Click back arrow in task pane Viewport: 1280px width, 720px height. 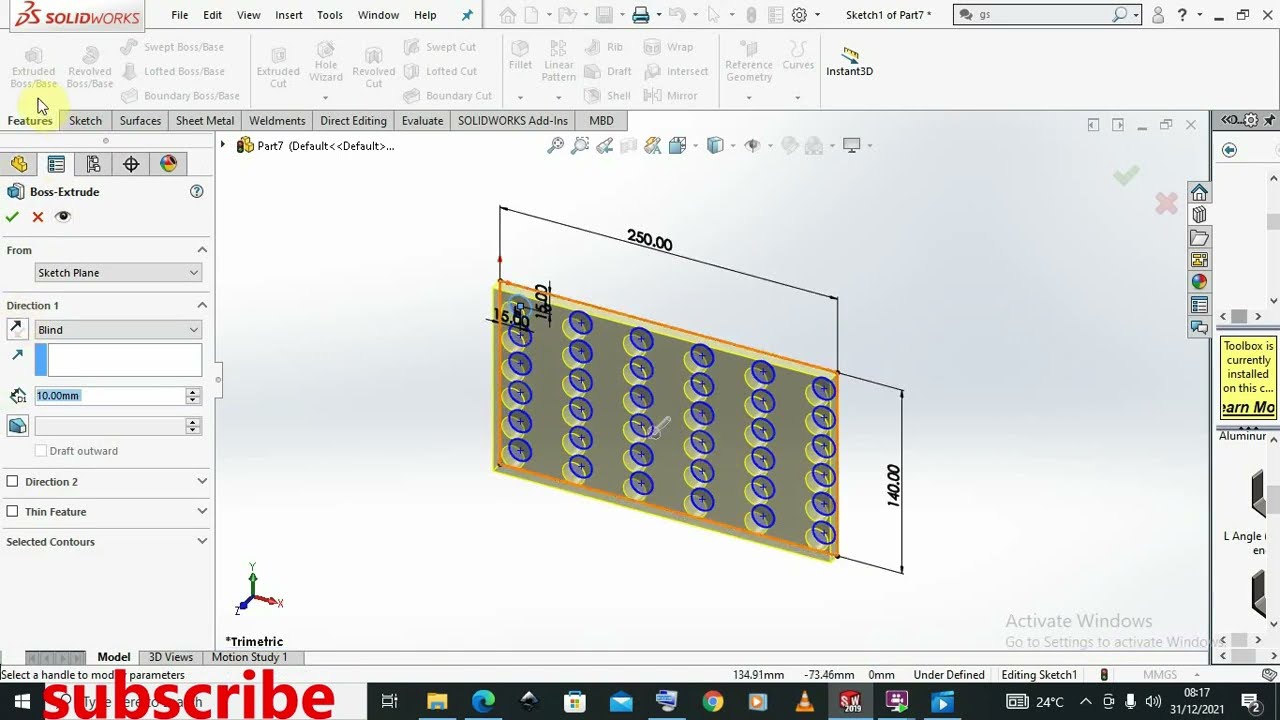[1230, 150]
